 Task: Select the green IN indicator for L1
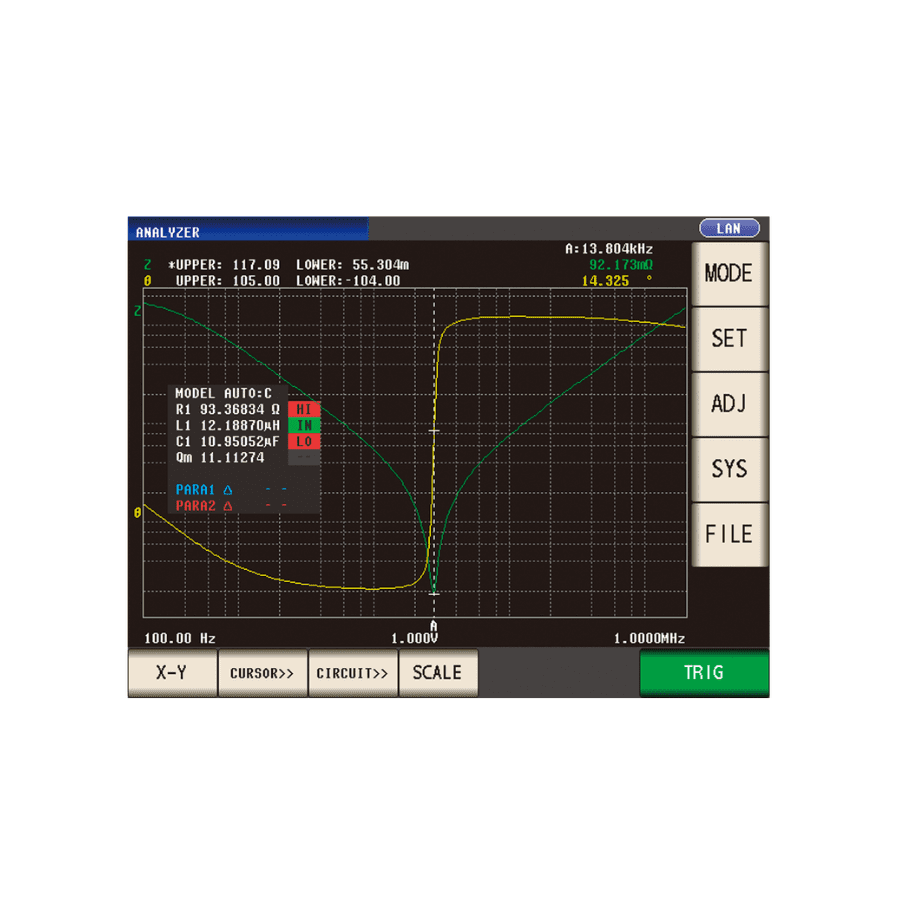(x=304, y=426)
